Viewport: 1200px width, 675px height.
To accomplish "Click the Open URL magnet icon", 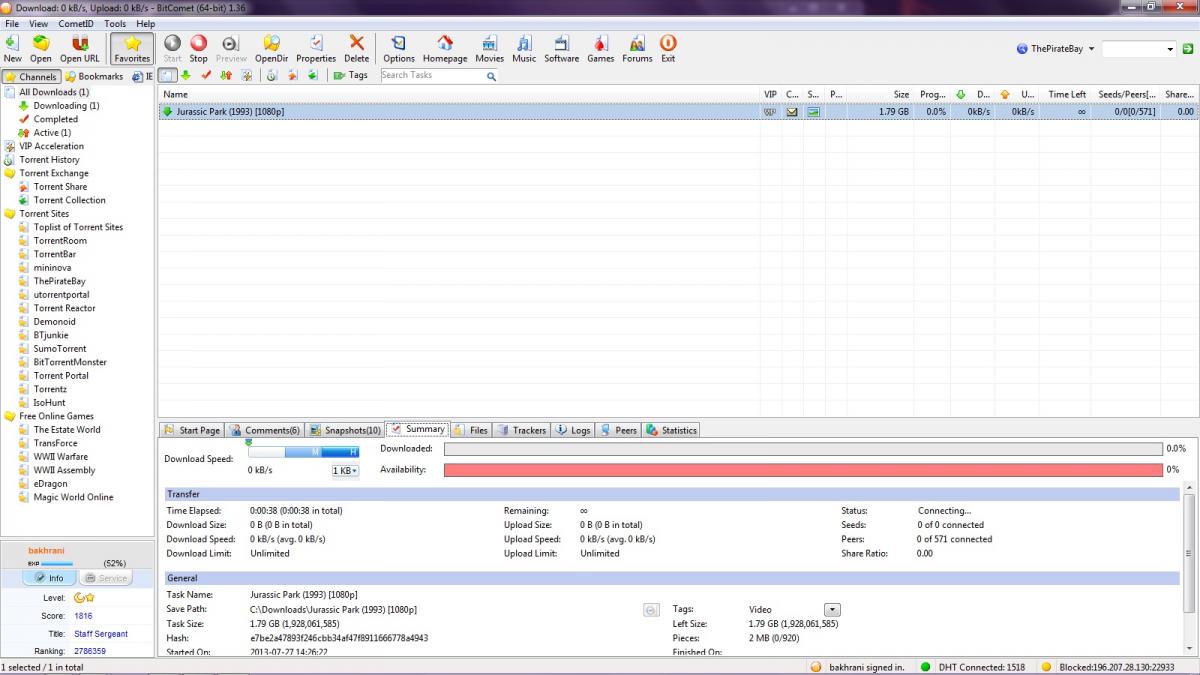I will click(x=80, y=48).
